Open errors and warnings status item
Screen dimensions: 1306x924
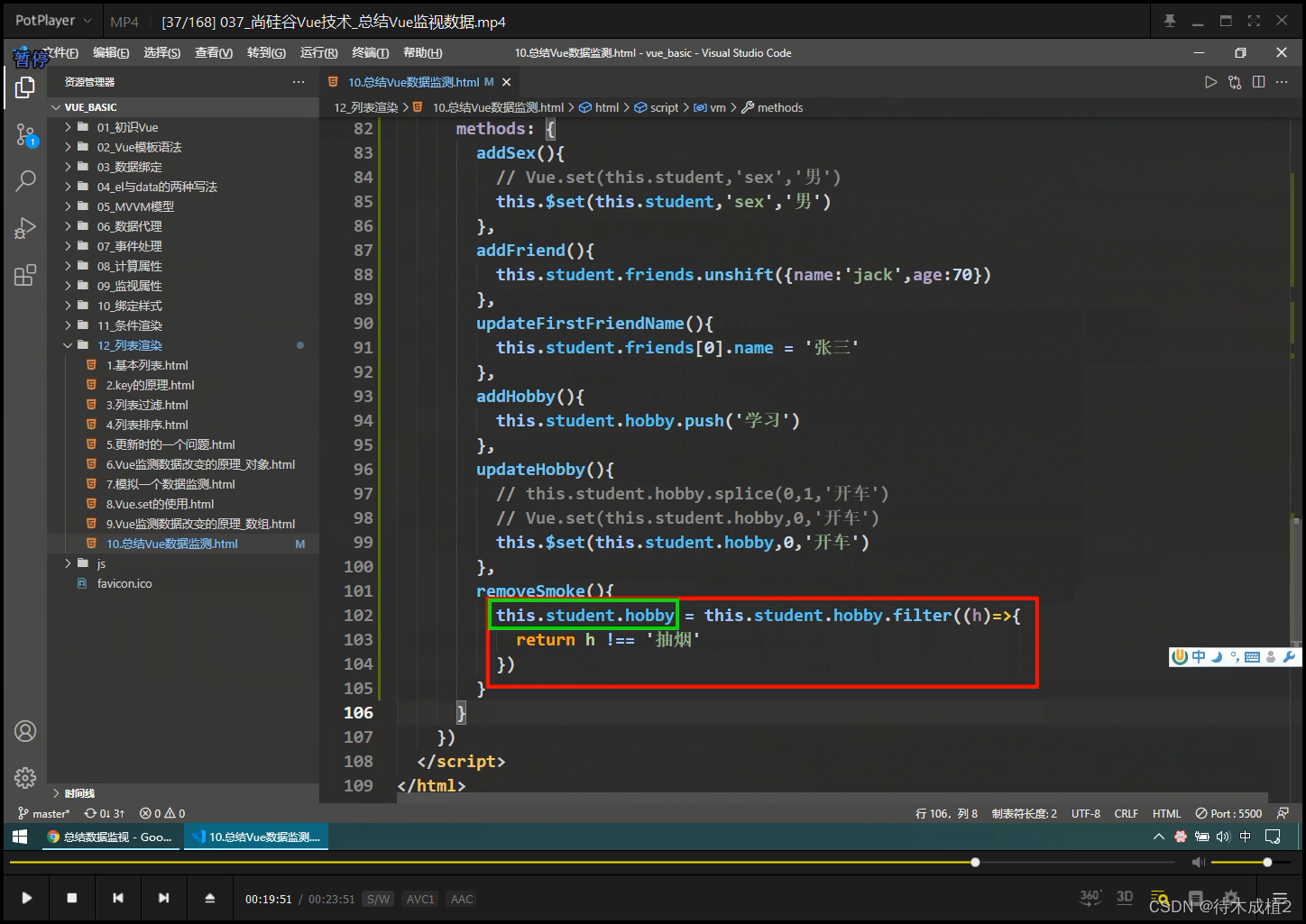coord(162,813)
